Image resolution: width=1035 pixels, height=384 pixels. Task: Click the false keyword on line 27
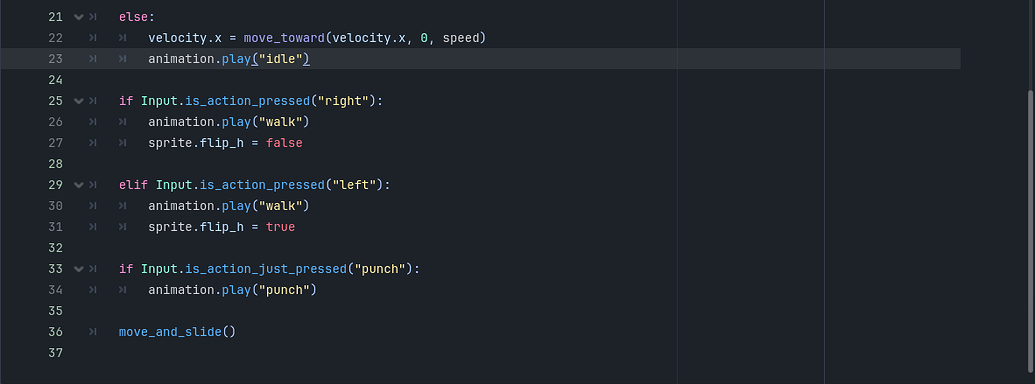[284, 143]
